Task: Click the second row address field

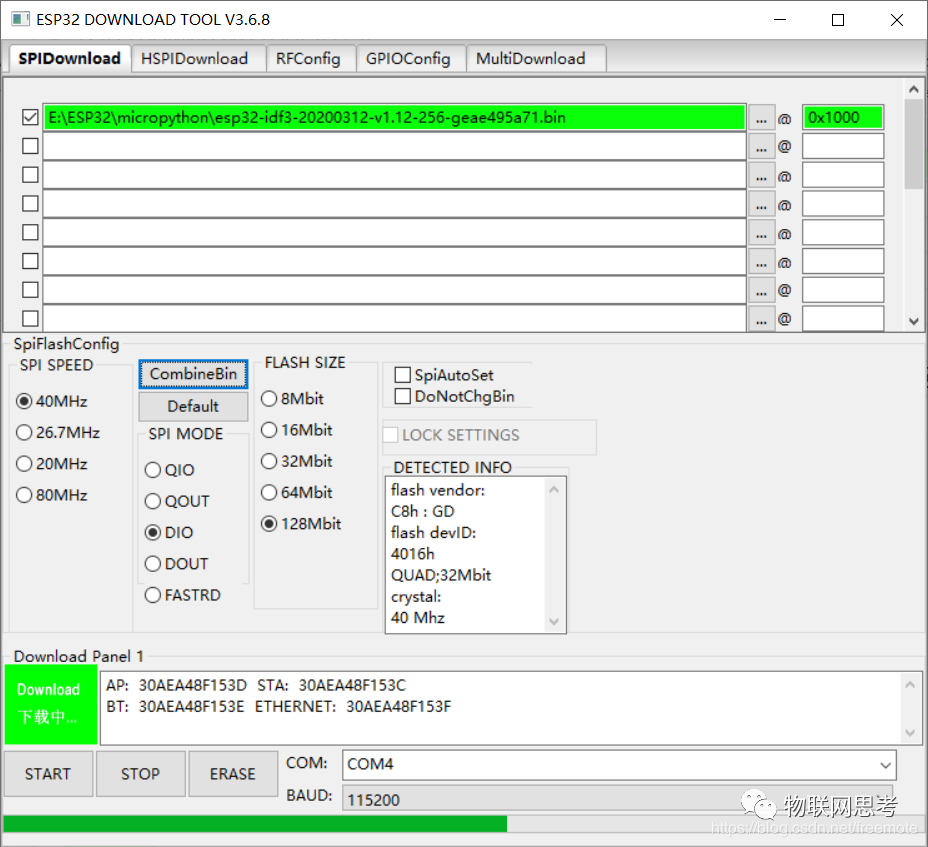Action: pyautogui.click(x=843, y=146)
